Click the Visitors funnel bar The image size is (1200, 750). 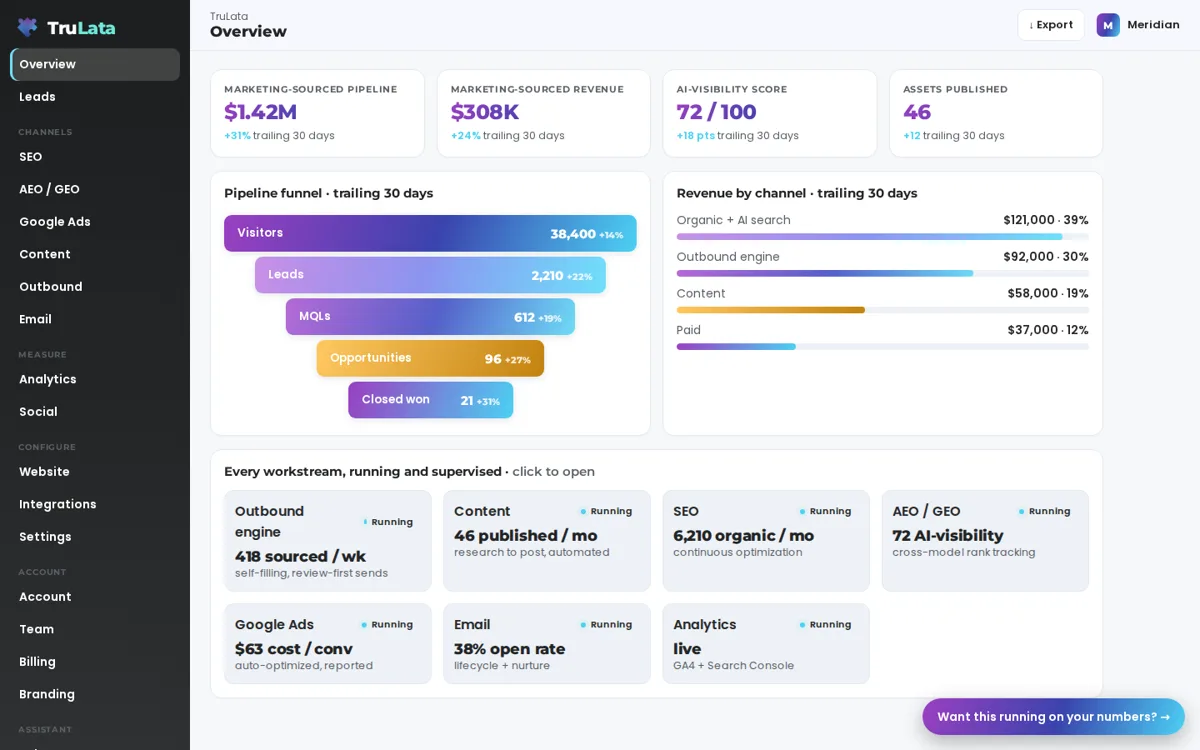(430, 233)
